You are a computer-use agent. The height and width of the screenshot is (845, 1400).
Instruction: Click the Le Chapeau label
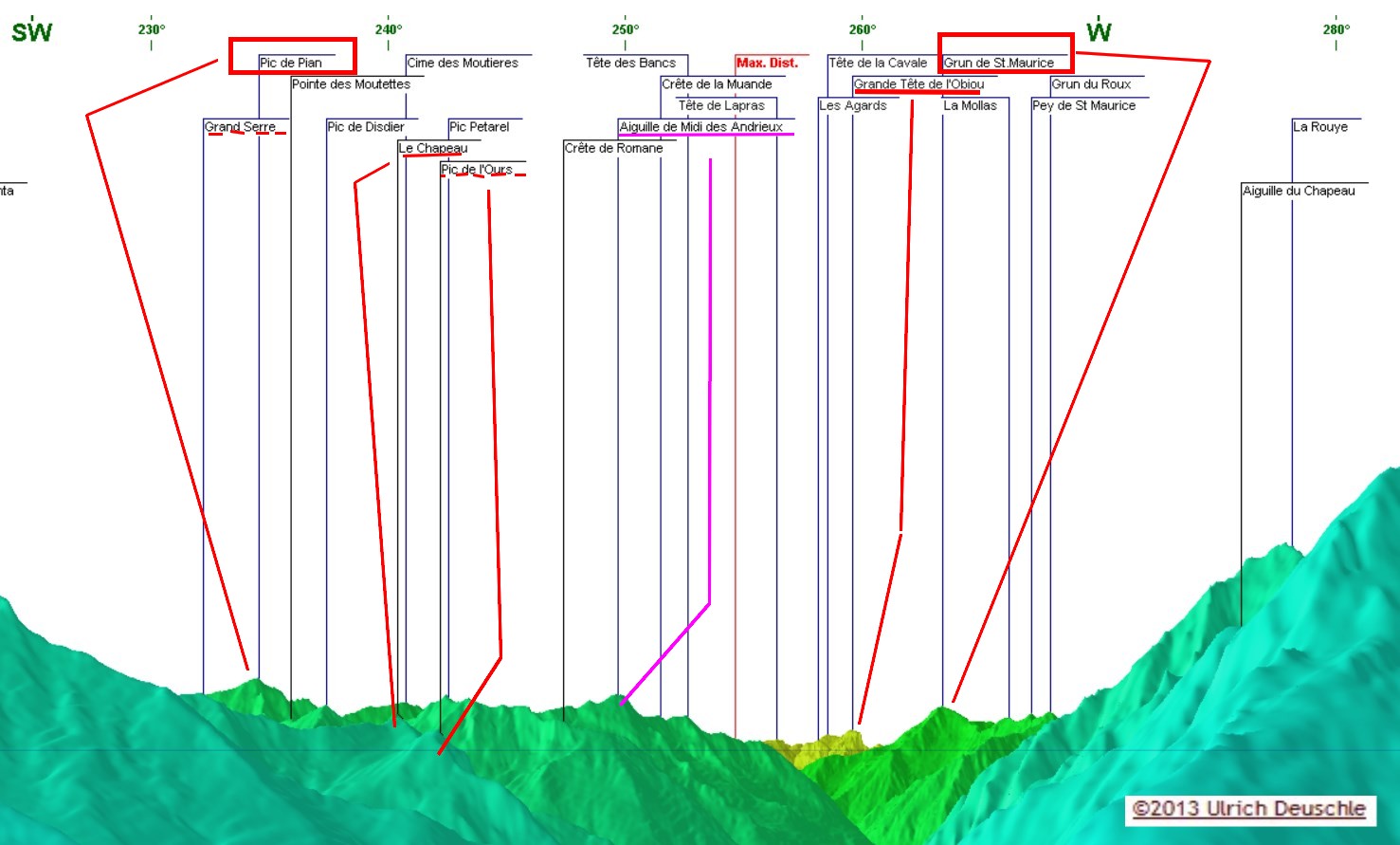(x=433, y=148)
